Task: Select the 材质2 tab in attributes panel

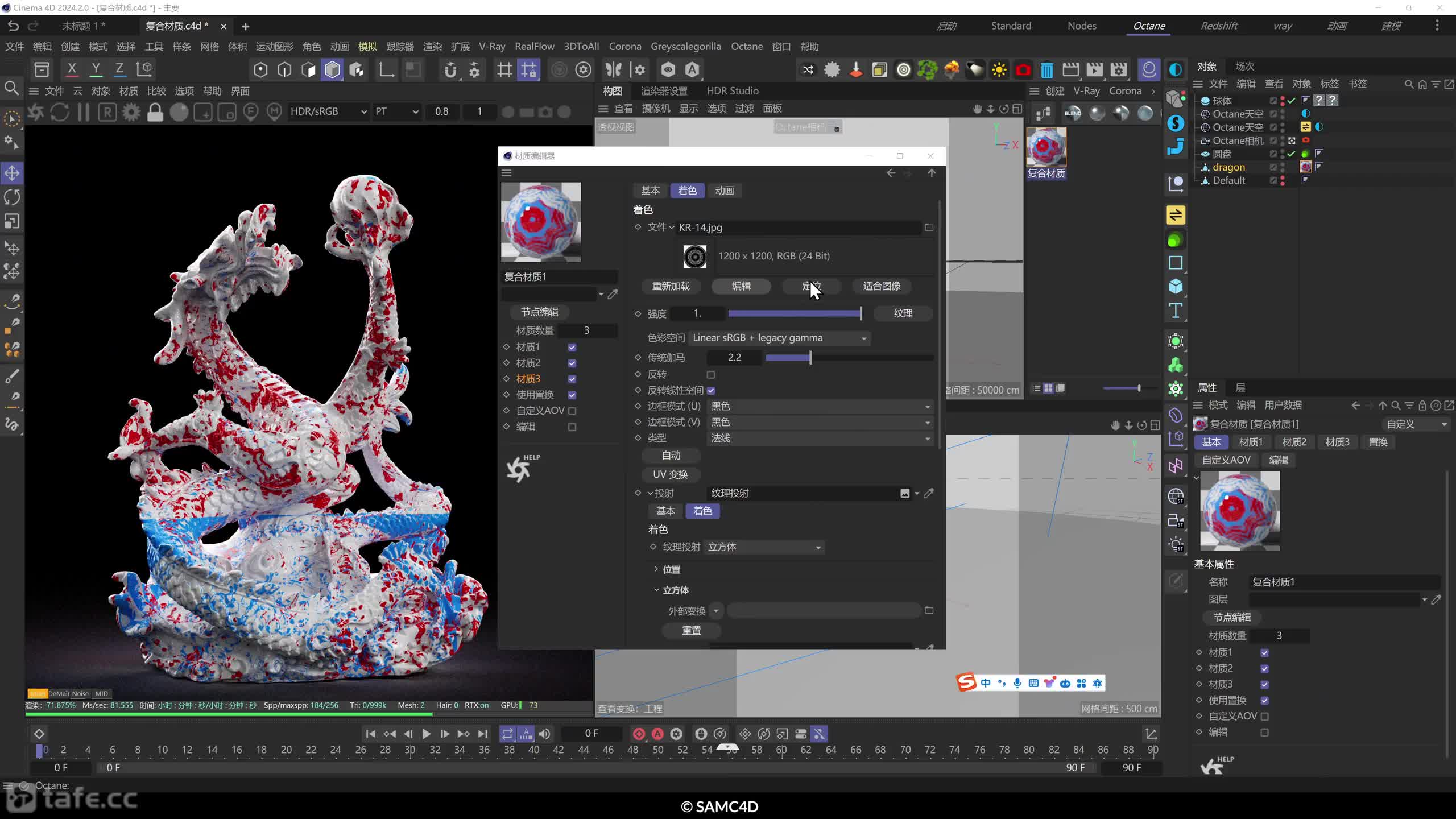Action: (x=1294, y=442)
